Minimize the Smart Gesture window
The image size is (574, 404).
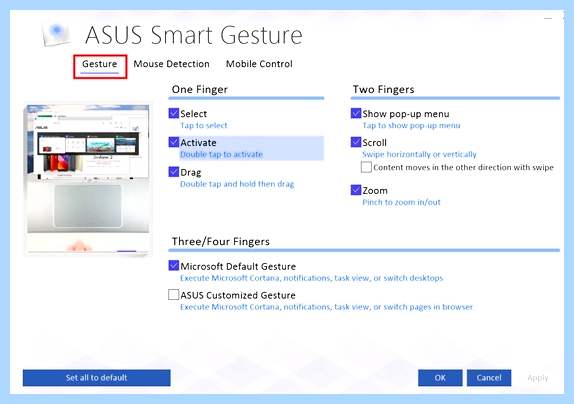click(x=548, y=18)
